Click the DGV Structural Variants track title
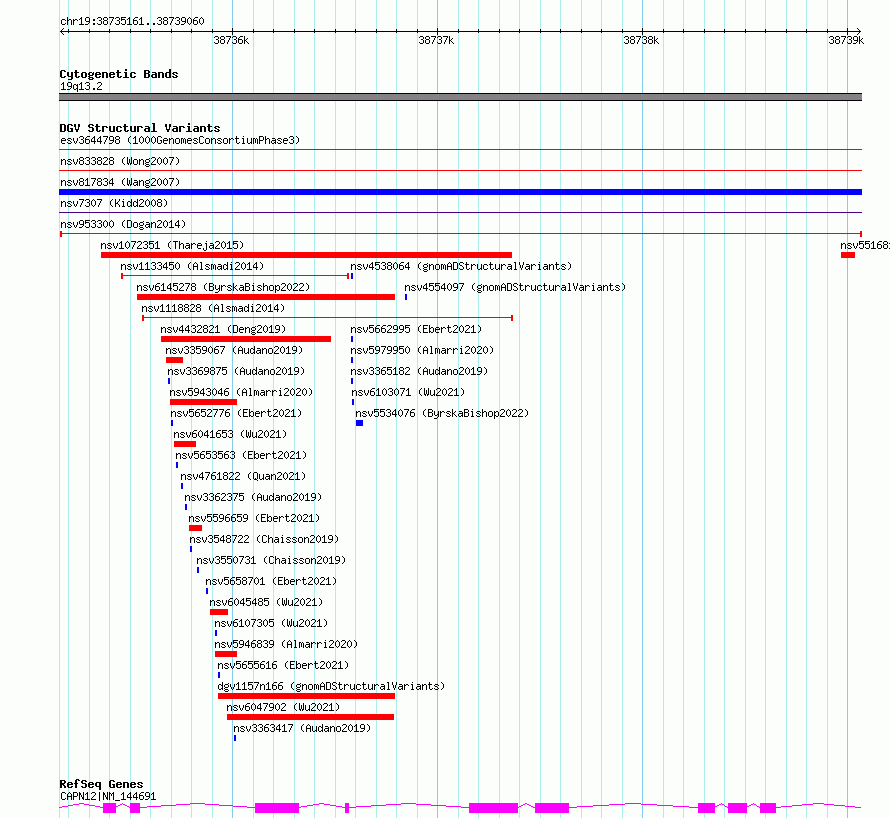890x818 pixels. (x=140, y=128)
